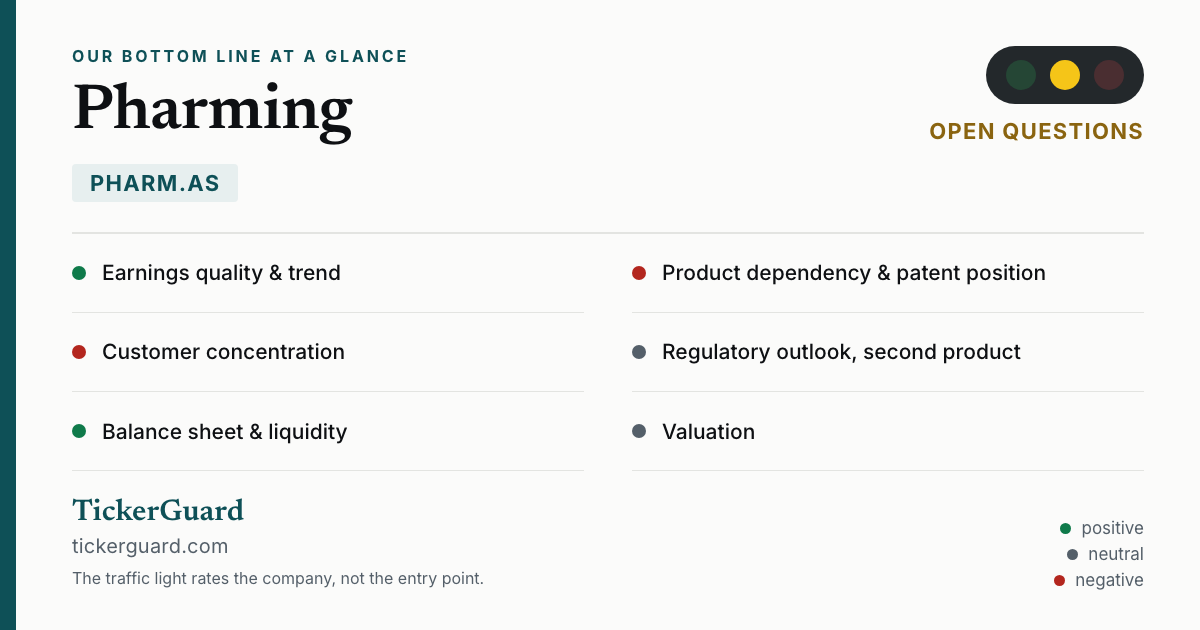Image resolution: width=1200 pixels, height=630 pixels.
Task: Click the gray dot beside Valuation
Action: tap(639, 432)
